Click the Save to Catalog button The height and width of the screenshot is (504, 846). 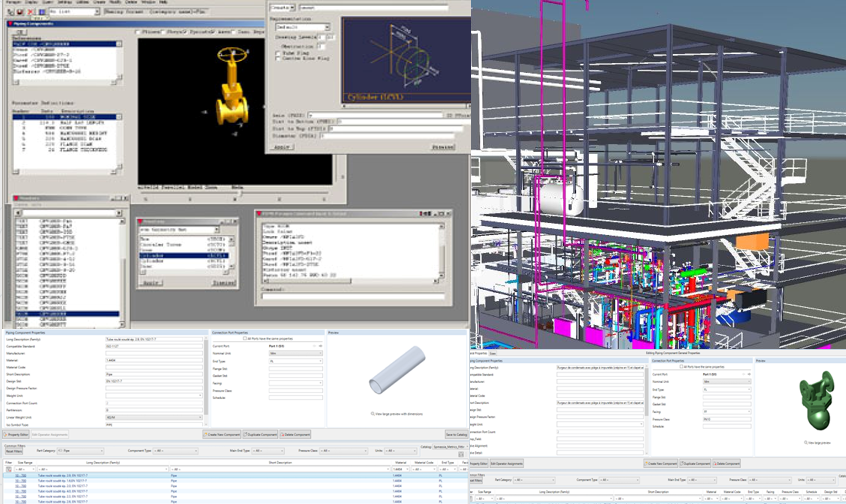456,435
